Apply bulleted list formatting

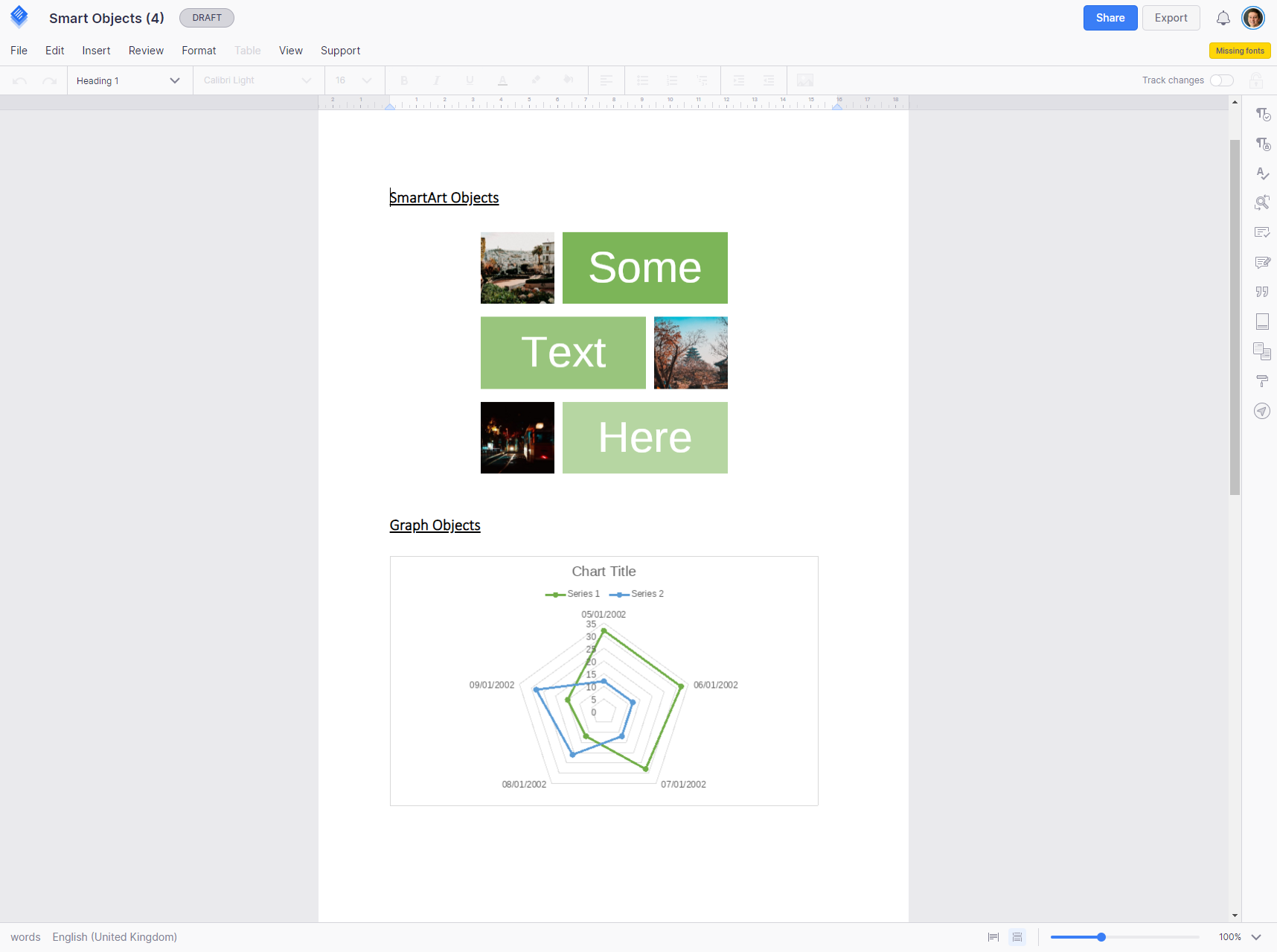coord(643,80)
